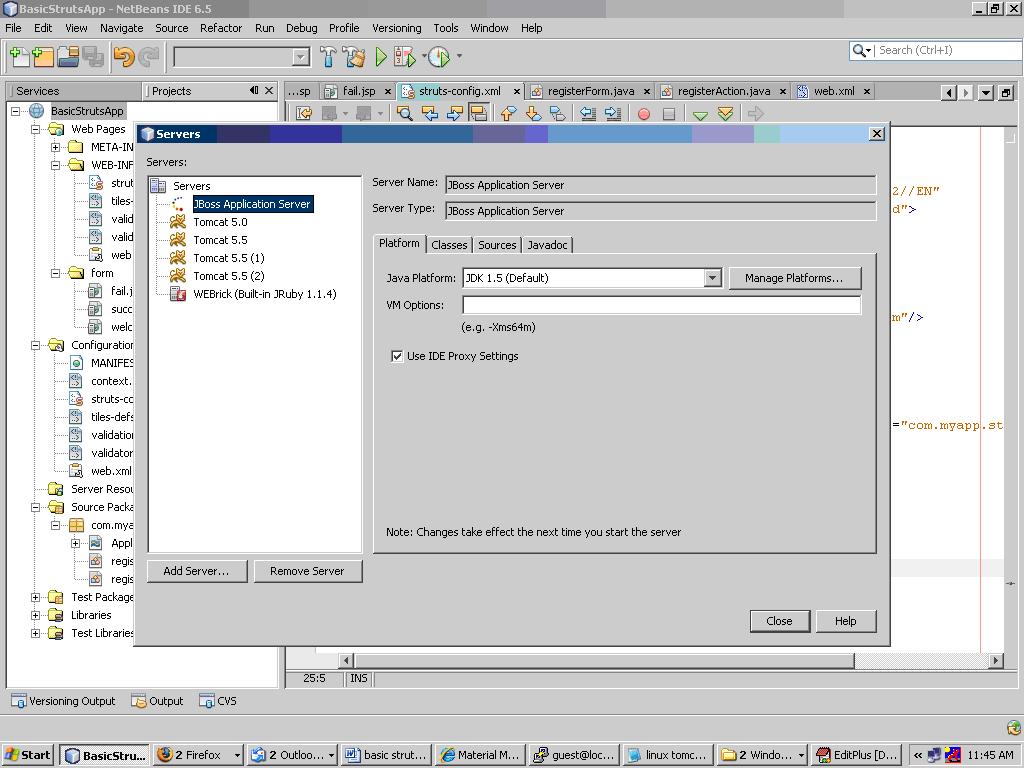
Task: Click the Build Main Project hammer icon
Action: 328,57
